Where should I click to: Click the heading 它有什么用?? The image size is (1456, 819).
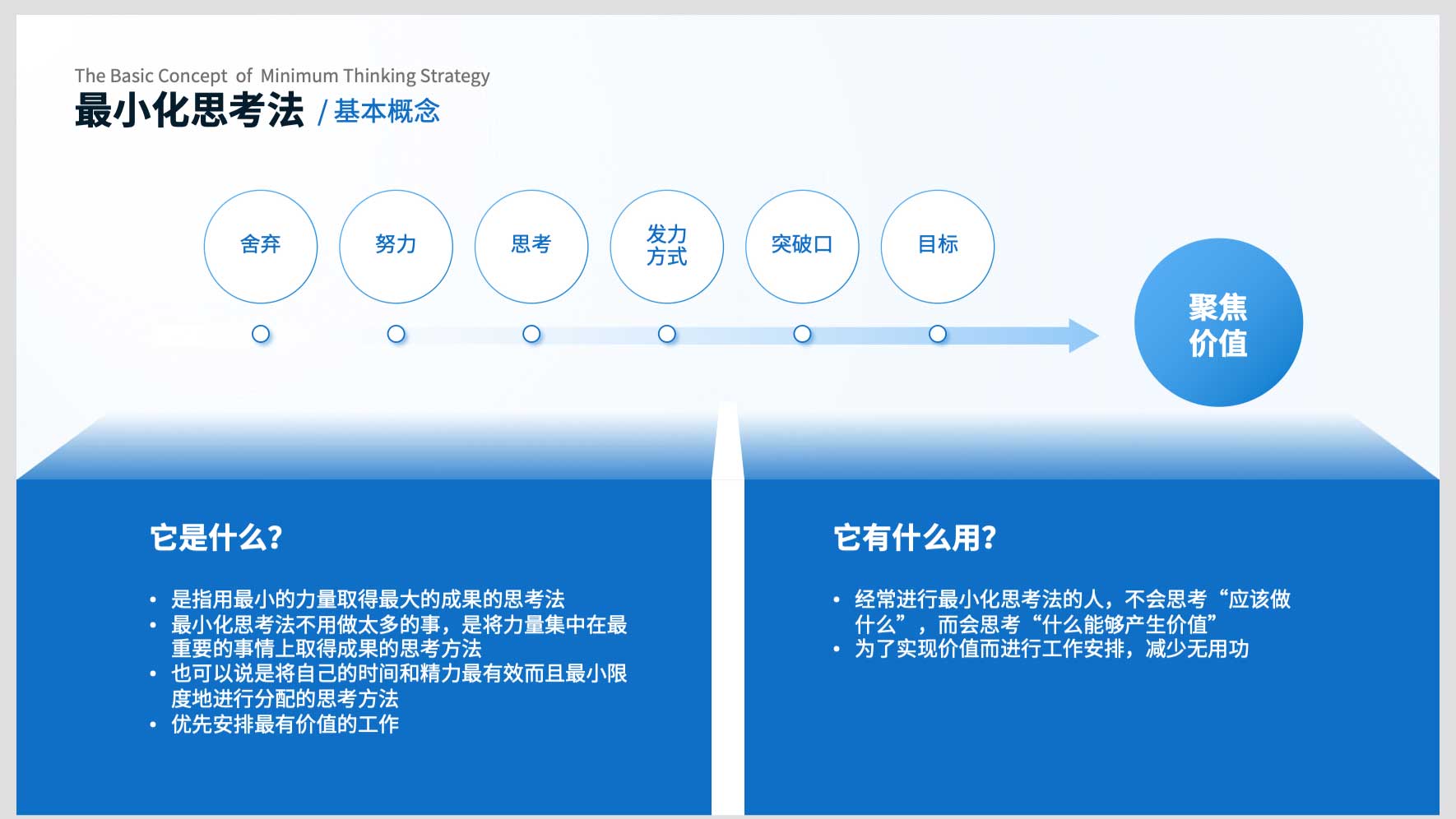coord(915,538)
